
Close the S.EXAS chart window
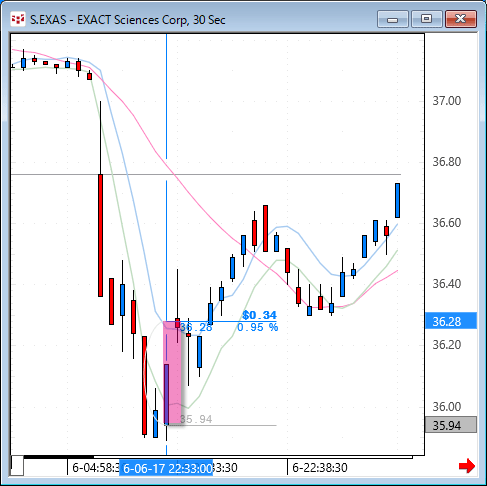pos(461,19)
